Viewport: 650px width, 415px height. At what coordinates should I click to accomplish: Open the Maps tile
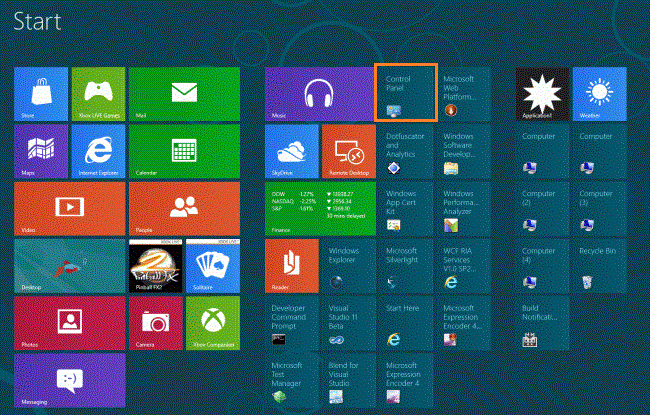(41, 151)
